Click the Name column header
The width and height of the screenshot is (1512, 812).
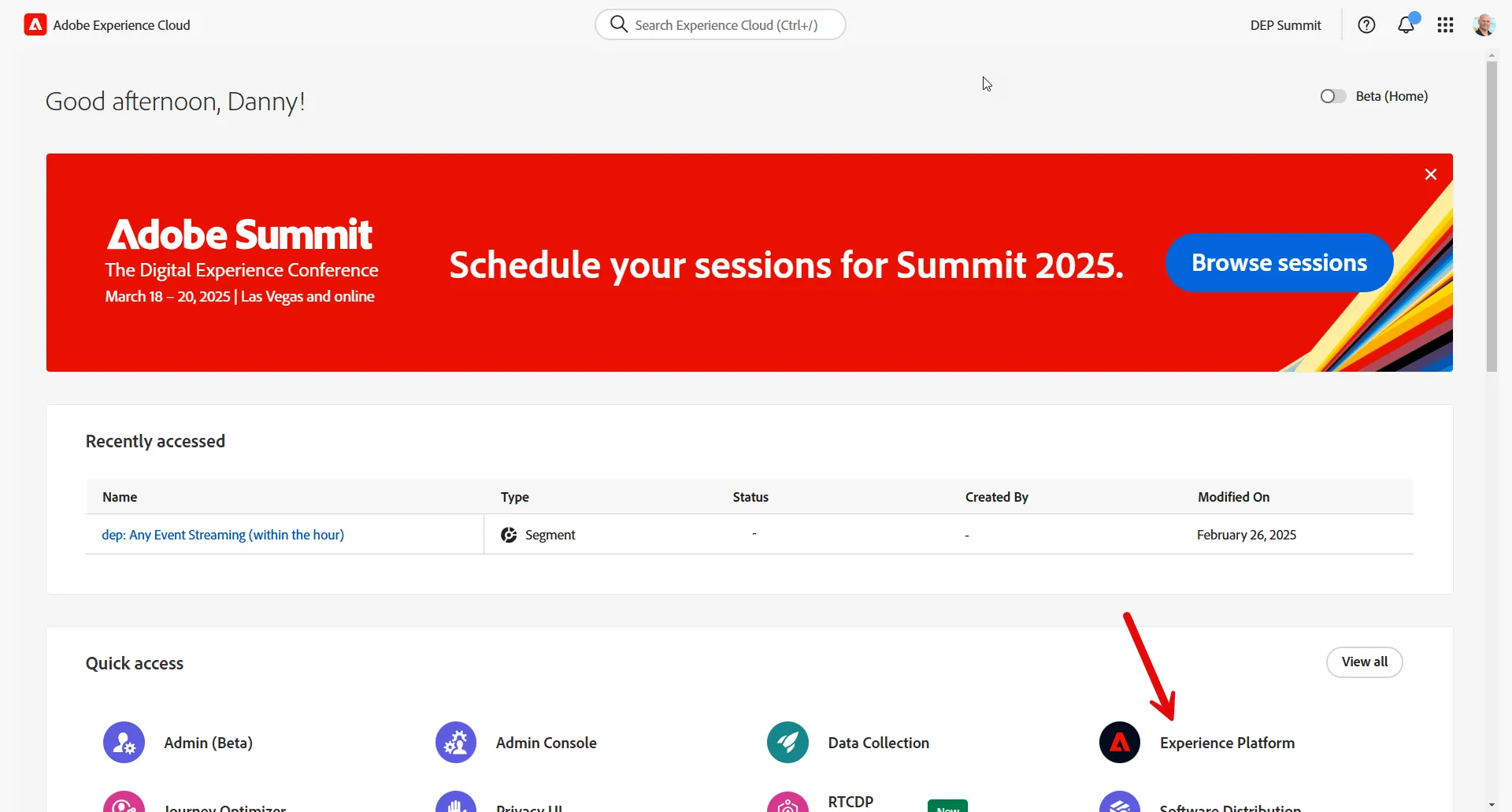pos(120,497)
